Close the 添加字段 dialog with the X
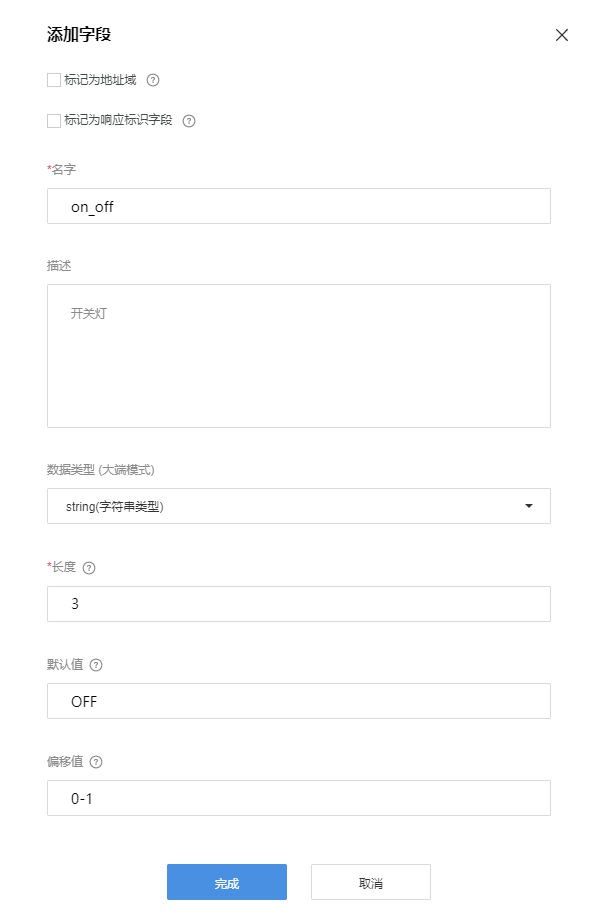The image size is (597, 922). pos(562,35)
